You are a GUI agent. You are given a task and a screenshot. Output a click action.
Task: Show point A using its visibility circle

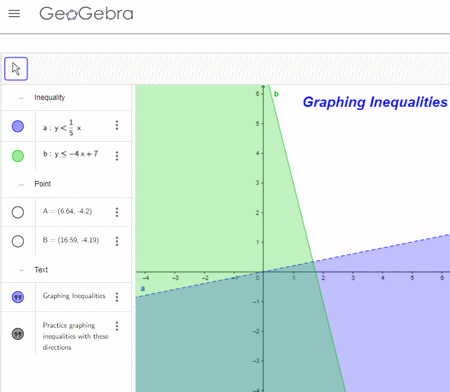click(18, 212)
